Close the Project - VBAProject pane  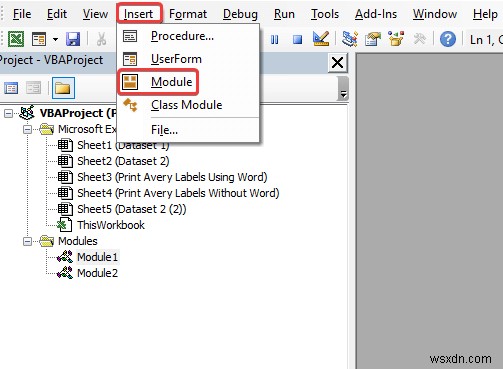(337, 62)
